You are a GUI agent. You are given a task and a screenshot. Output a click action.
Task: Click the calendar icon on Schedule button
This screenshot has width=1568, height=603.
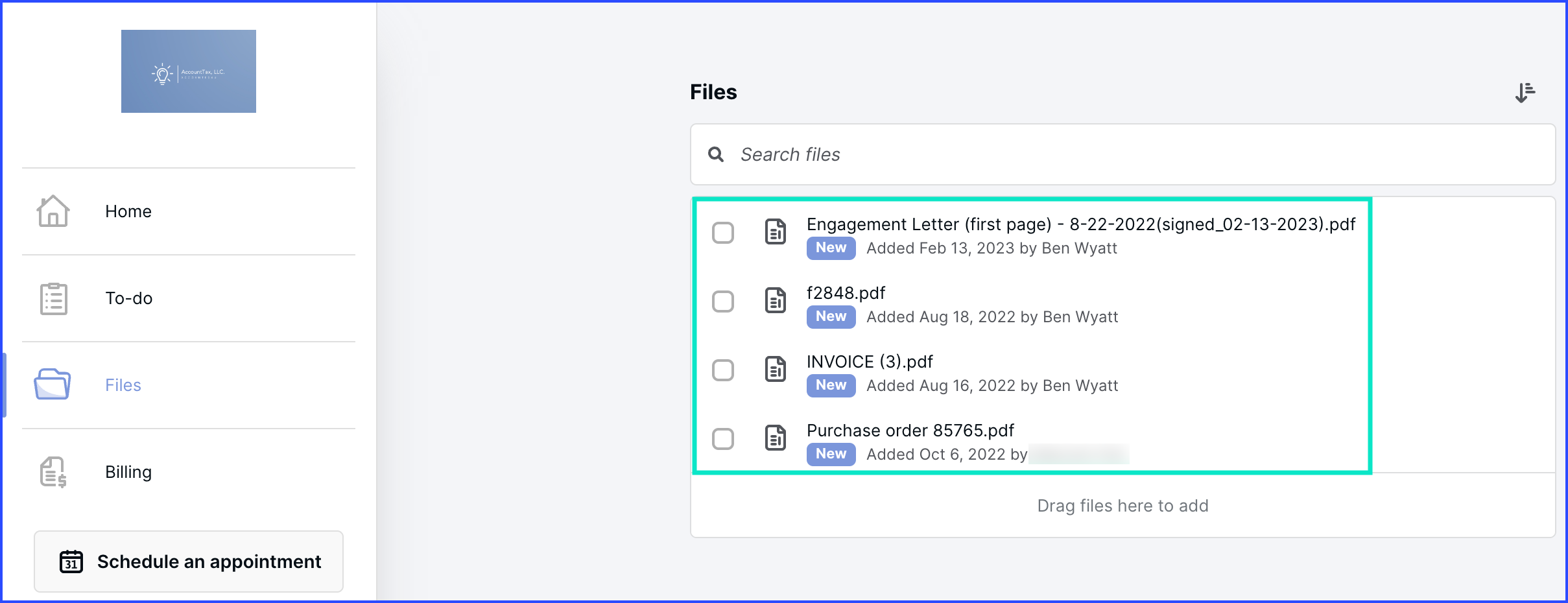[x=71, y=562]
